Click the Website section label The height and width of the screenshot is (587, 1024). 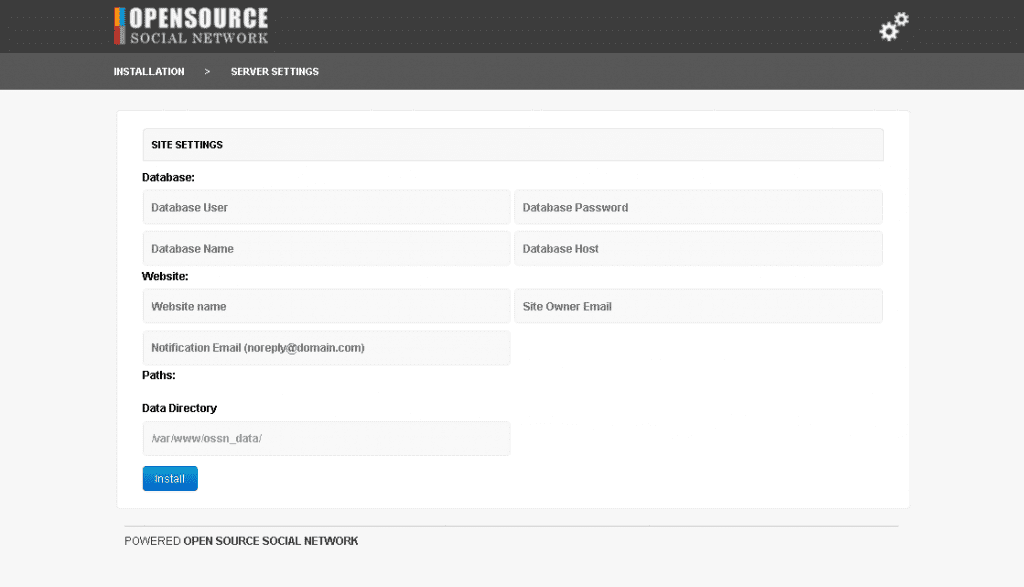point(165,276)
